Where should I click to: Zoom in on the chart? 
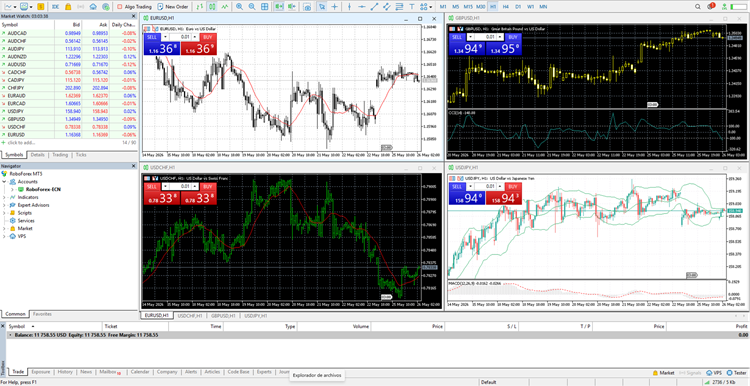[239, 7]
